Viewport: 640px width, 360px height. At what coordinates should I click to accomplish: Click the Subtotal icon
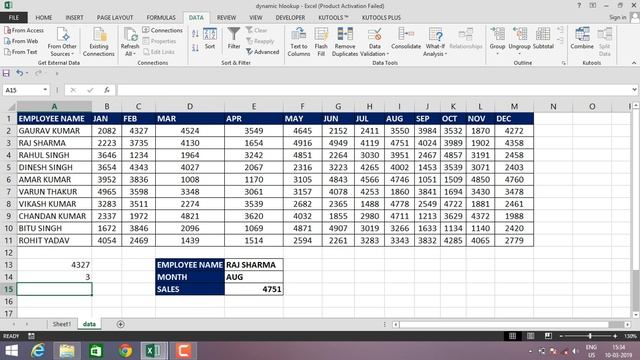(543, 33)
